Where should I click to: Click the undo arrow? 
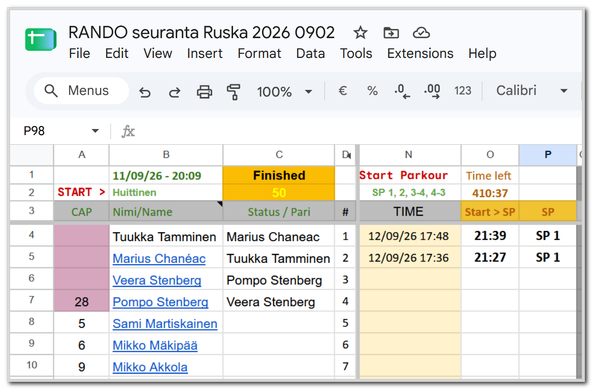(x=145, y=92)
